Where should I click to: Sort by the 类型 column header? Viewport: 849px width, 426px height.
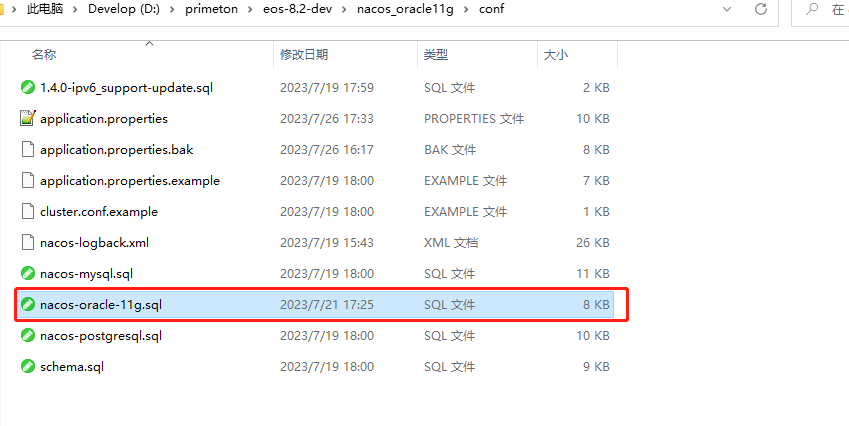(436, 55)
